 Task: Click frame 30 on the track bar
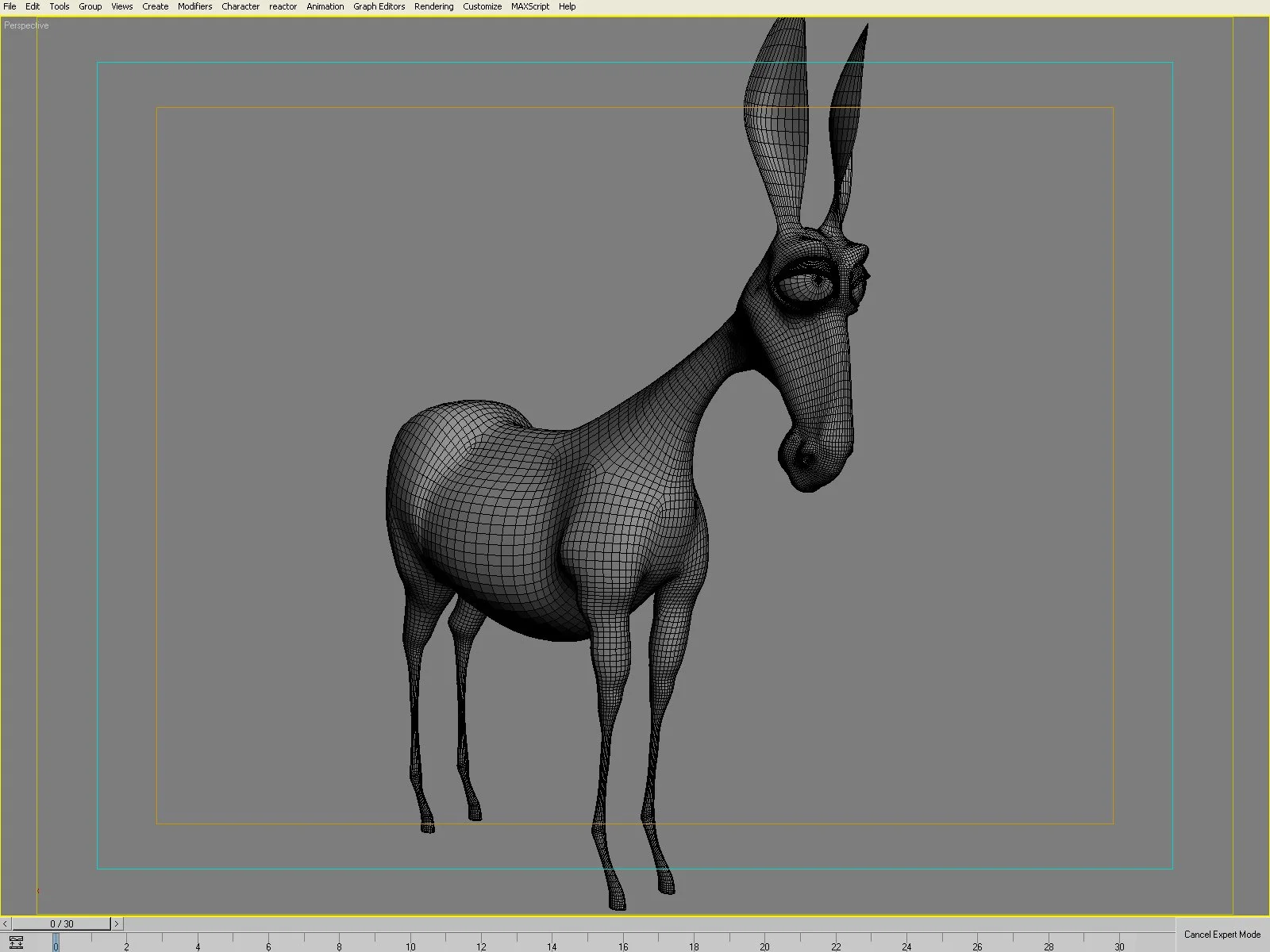(x=1119, y=946)
